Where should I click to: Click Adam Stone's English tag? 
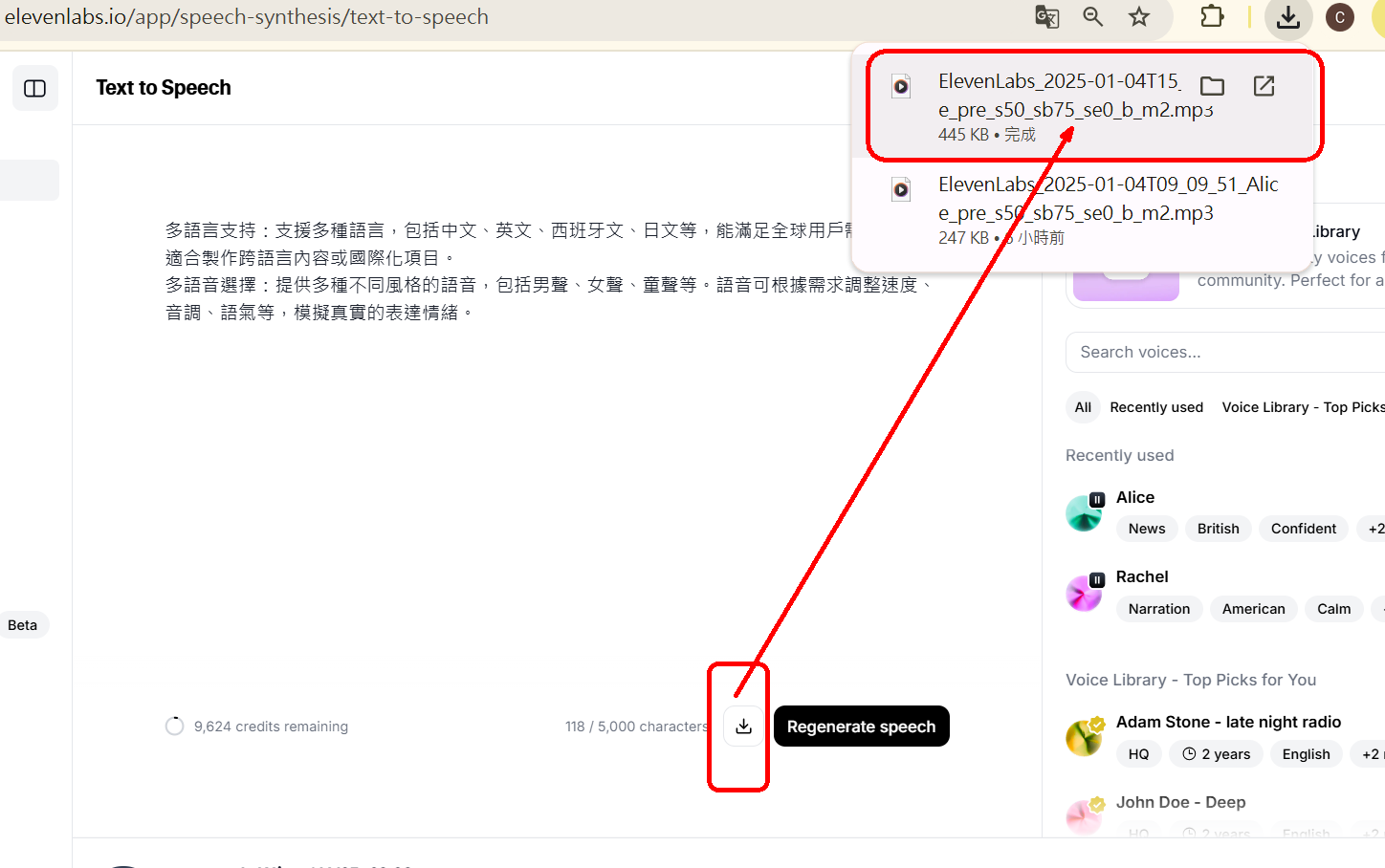pyautogui.click(x=1306, y=754)
